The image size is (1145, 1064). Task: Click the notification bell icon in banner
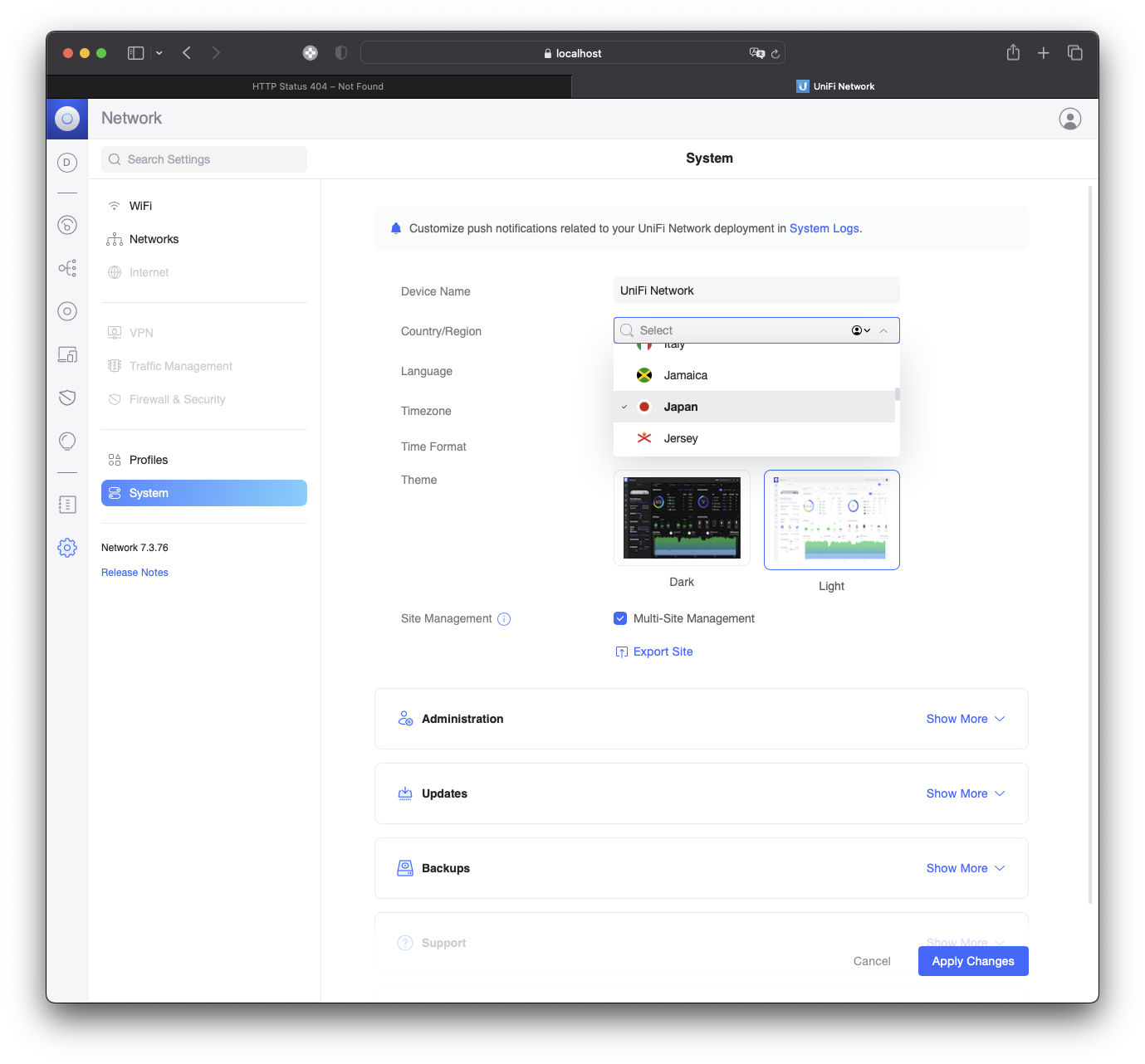396,228
